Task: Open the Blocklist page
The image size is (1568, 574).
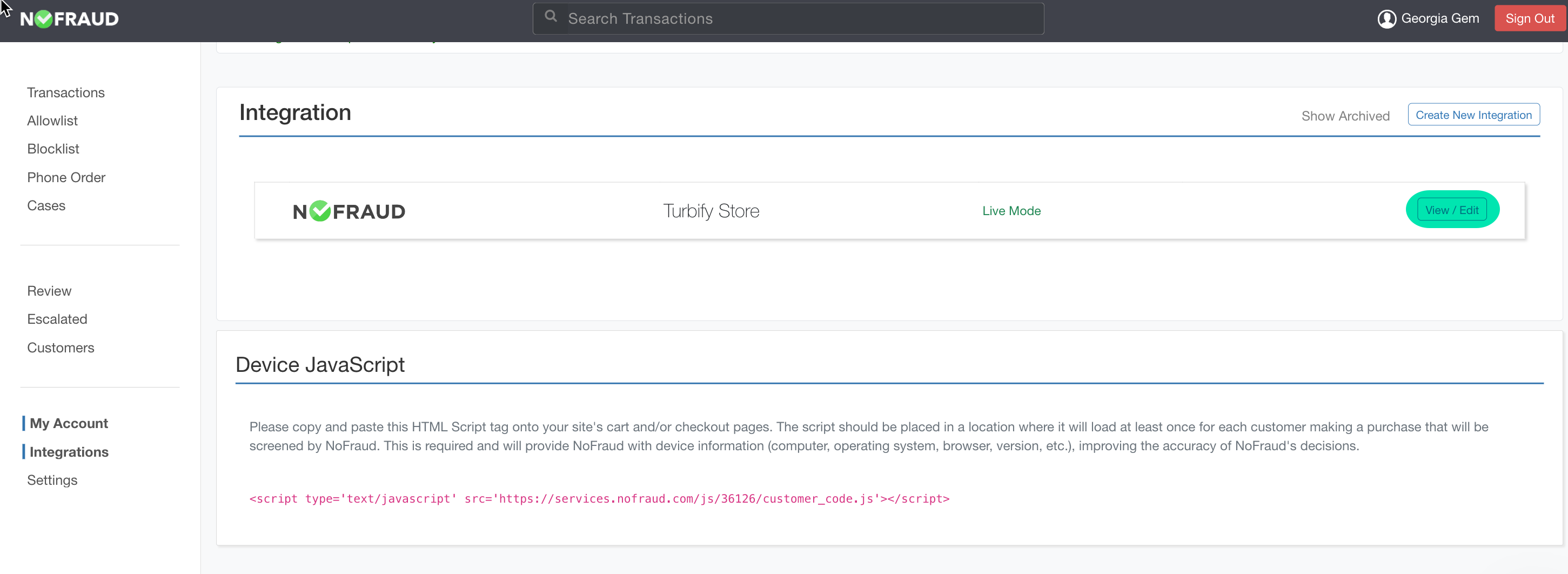Action: point(53,149)
